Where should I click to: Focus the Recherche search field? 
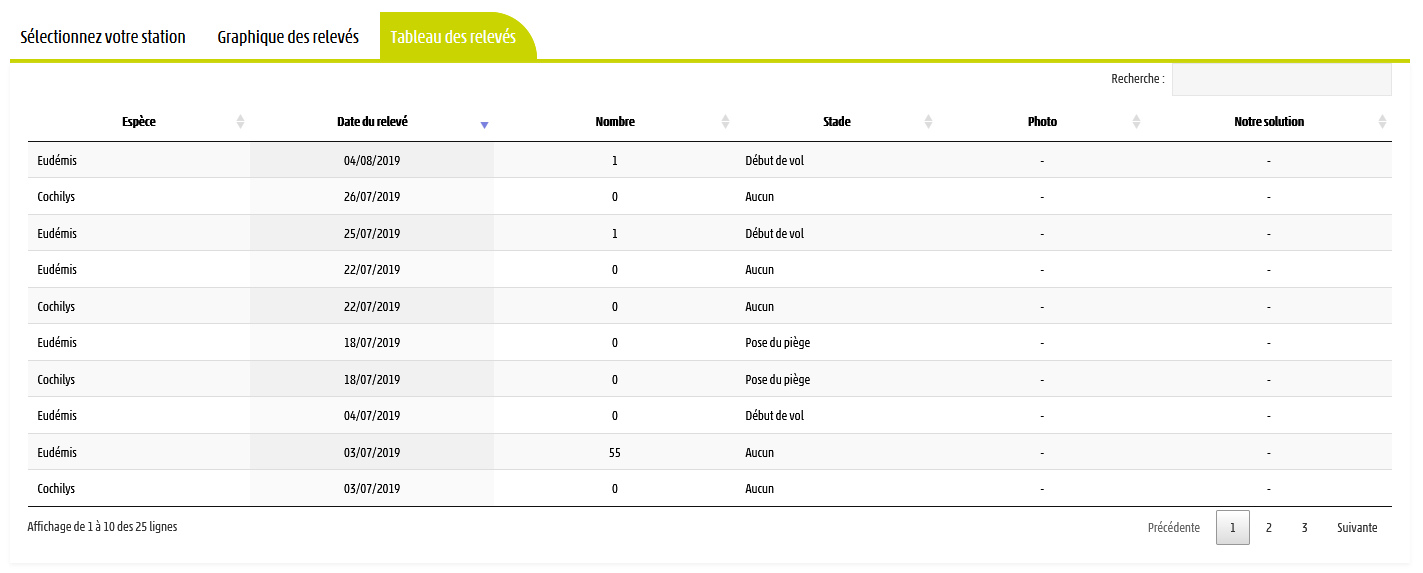(x=1281, y=79)
